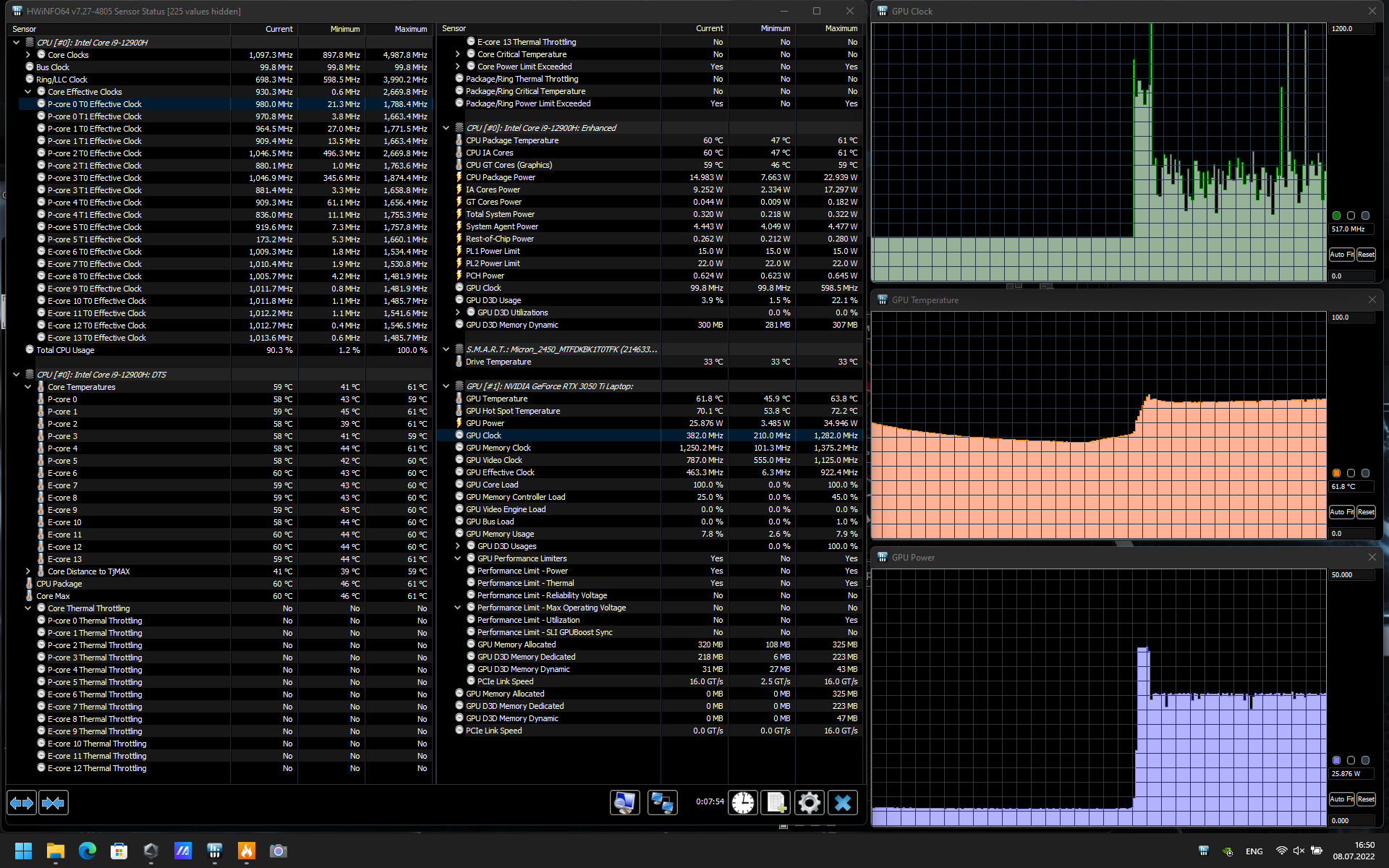Select middle empty swatch in GPU Clock graph

(x=1351, y=216)
